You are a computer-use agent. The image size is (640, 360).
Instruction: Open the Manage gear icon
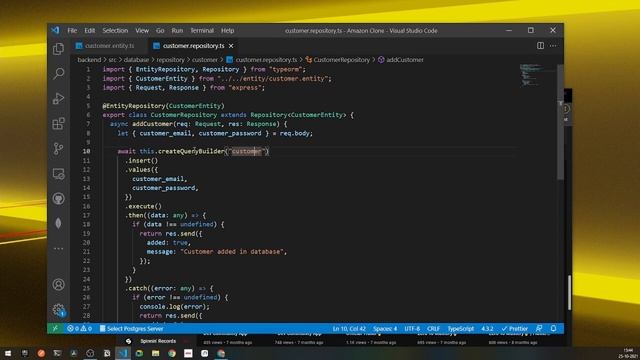point(58,310)
